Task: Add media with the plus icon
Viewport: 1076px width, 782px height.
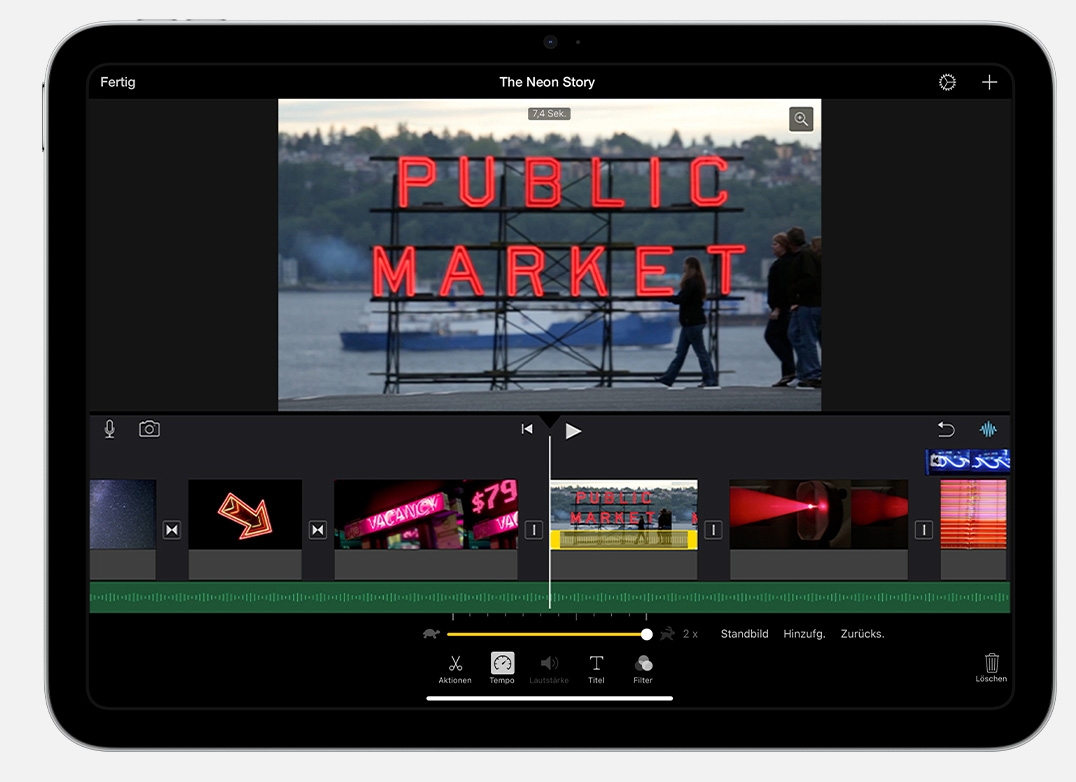Action: pyautogui.click(x=989, y=82)
